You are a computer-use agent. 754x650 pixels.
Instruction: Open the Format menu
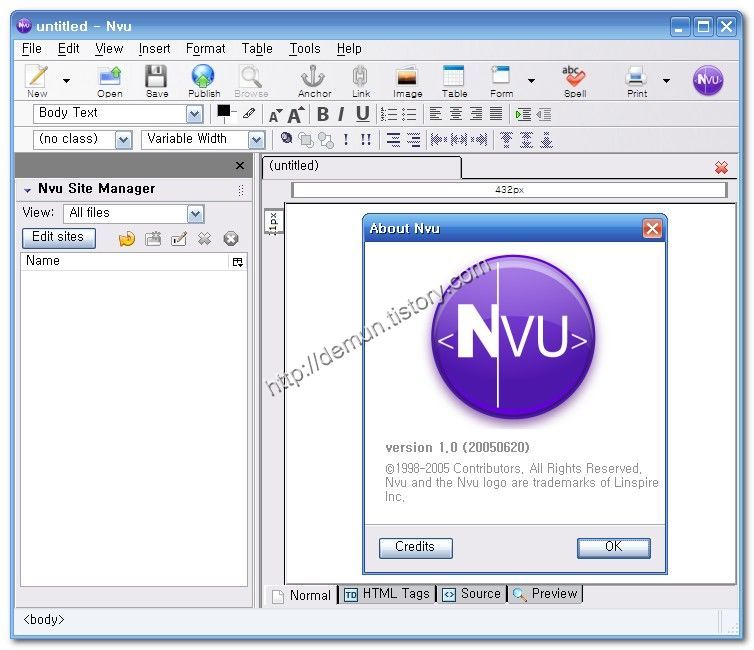pyautogui.click(x=205, y=49)
